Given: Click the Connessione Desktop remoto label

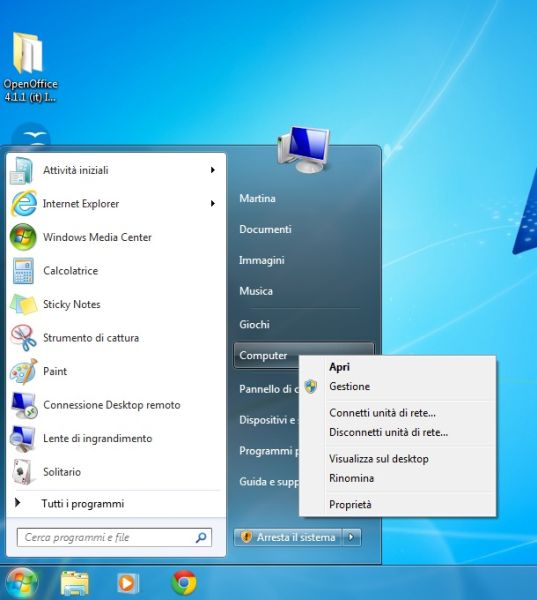Looking at the screenshot, I should (x=111, y=405).
